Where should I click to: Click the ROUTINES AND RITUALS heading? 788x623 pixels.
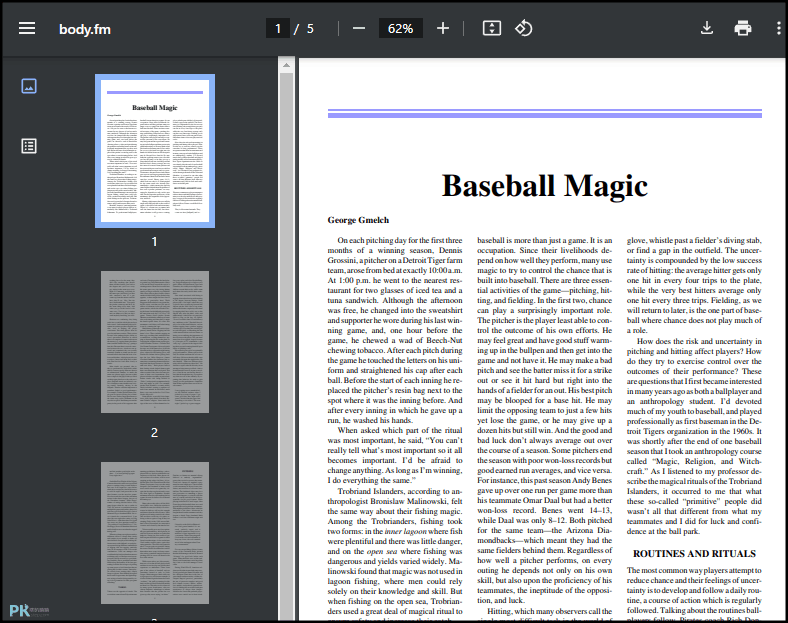click(694, 554)
